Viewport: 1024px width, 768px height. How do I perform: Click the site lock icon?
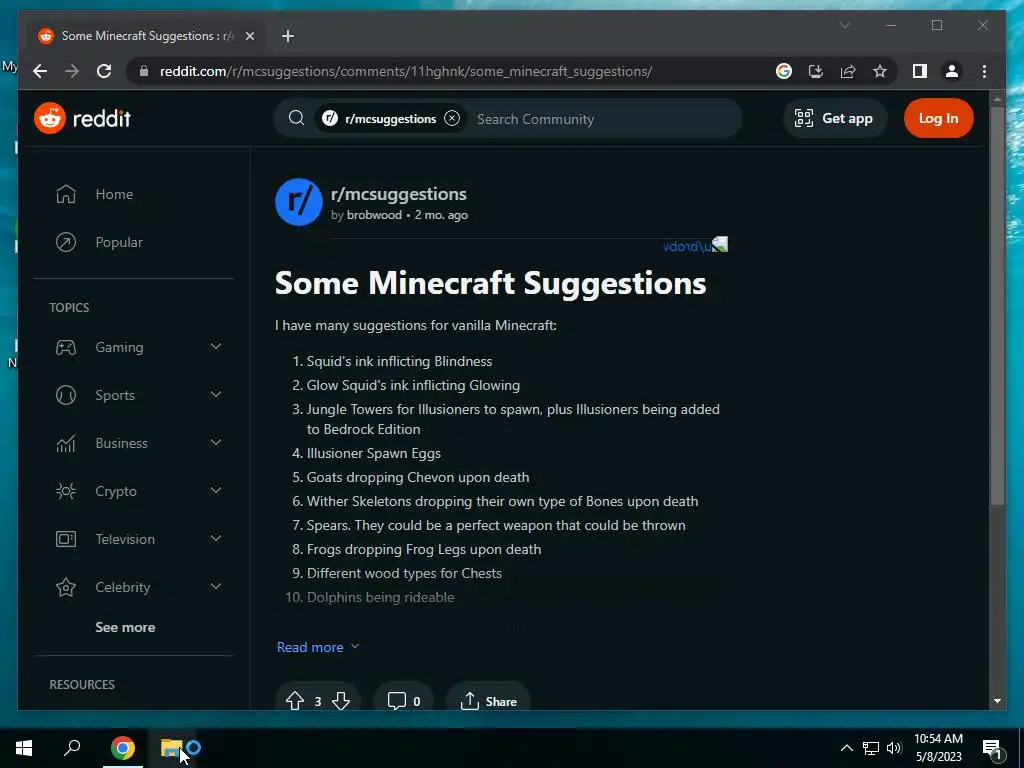click(x=144, y=71)
